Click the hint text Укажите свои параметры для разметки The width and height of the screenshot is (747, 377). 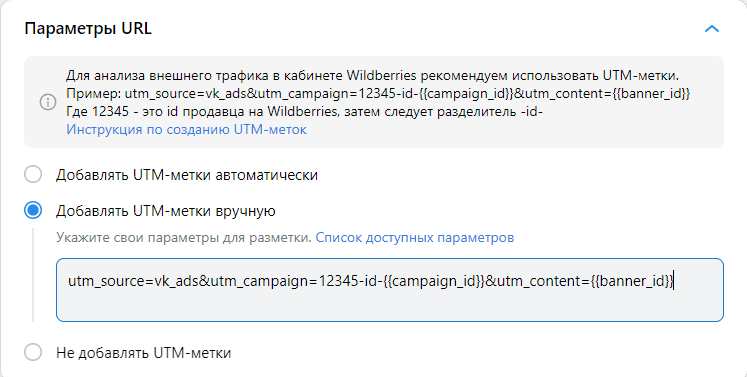coord(184,237)
